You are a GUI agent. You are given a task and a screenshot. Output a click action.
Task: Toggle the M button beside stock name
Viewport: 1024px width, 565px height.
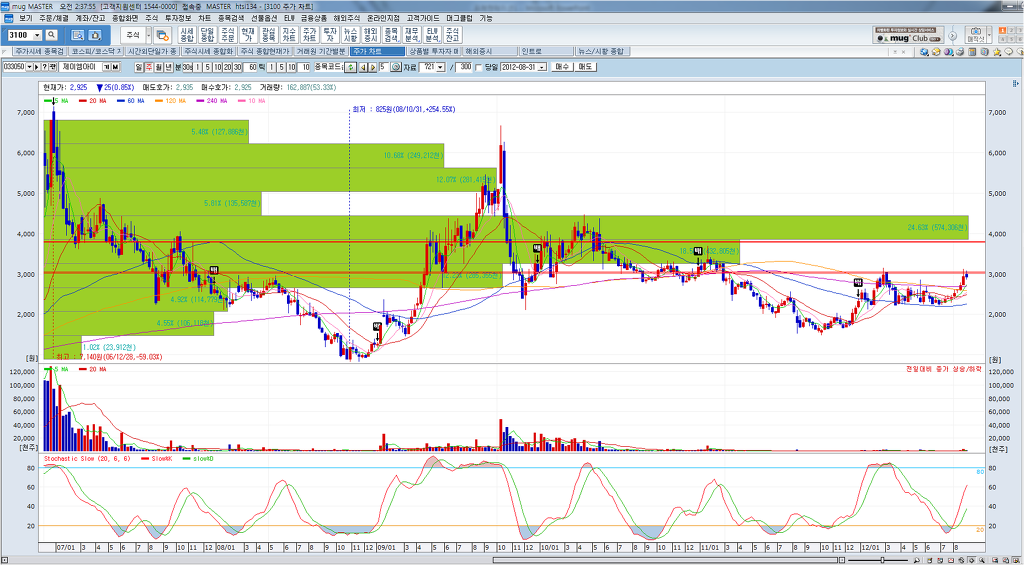tap(115, 67)
